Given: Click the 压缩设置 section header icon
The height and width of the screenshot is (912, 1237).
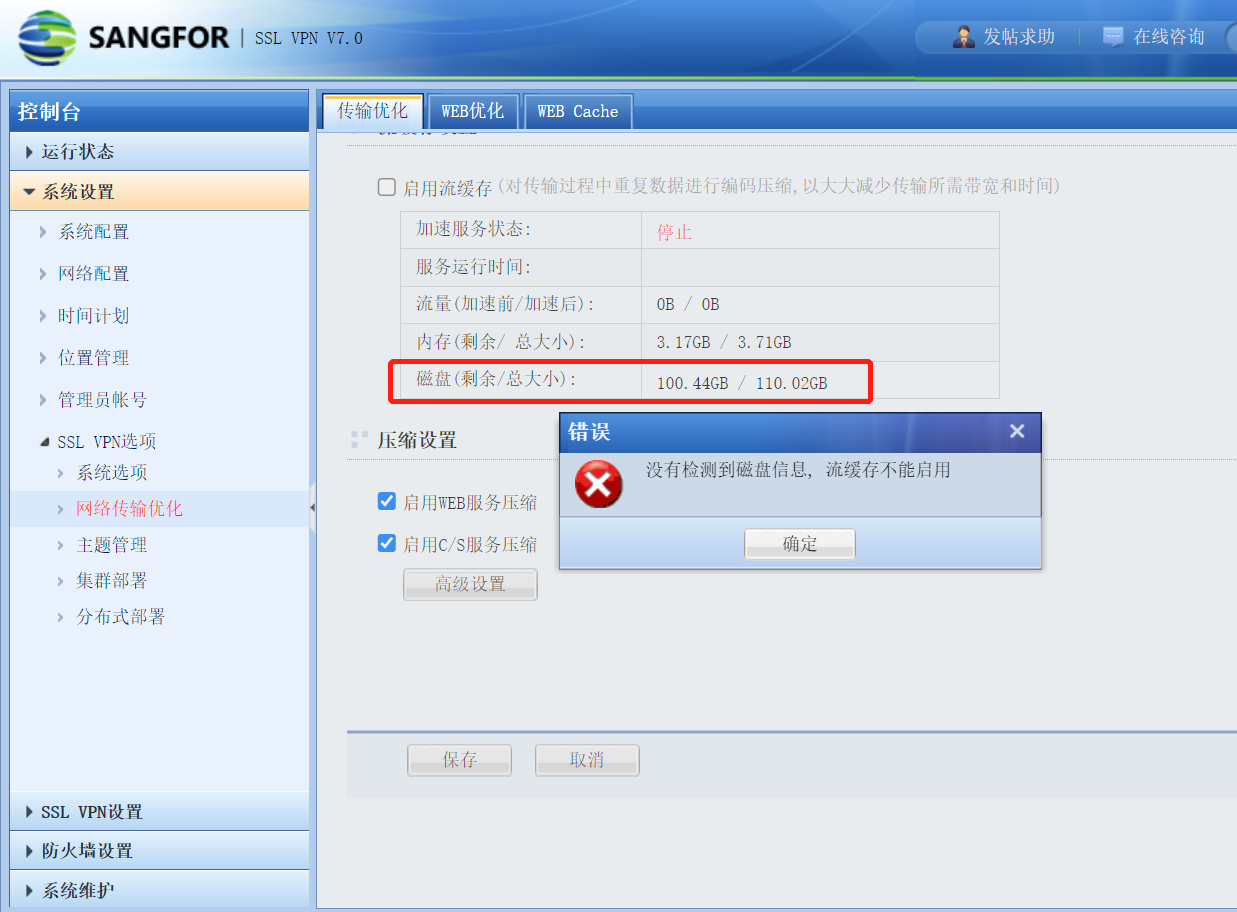Looking at the screenshot, I should [360, 440].
